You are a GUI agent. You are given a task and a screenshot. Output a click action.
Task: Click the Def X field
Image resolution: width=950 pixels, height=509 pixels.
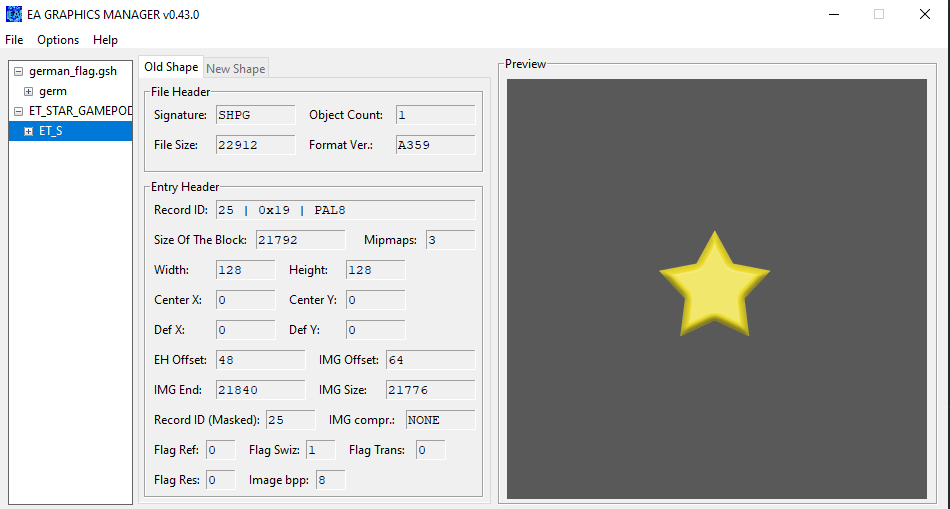coord(245,330)
